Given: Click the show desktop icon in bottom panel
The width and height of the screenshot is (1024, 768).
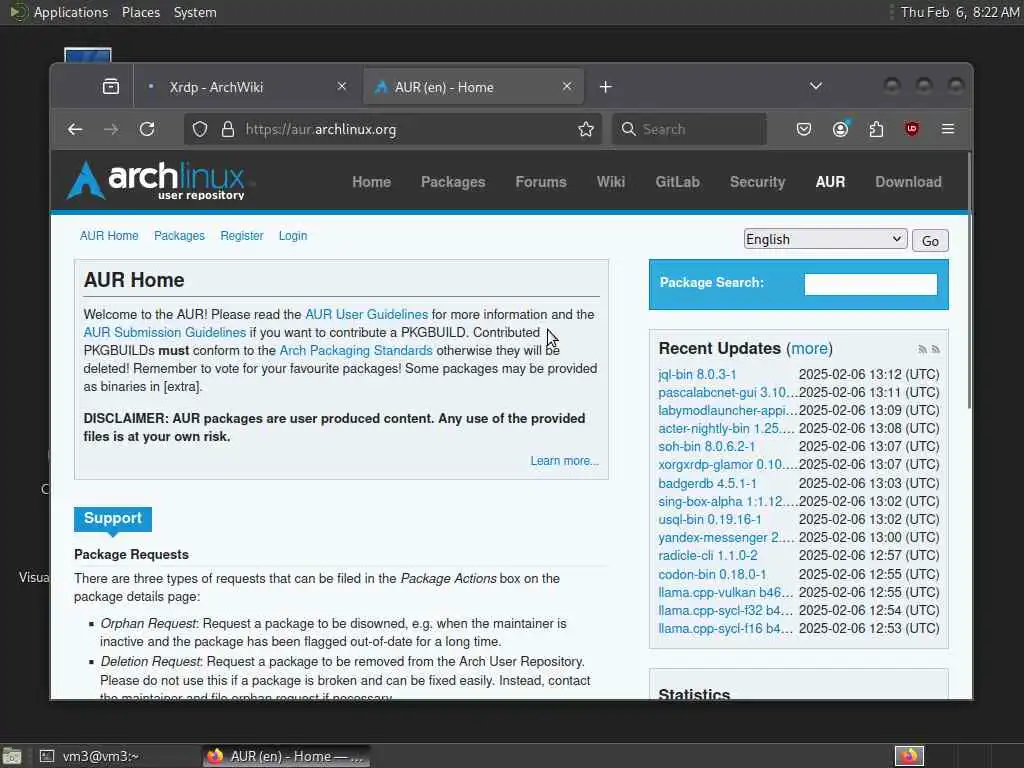Looking at the screenshot, I should click(x=11, y=756).
